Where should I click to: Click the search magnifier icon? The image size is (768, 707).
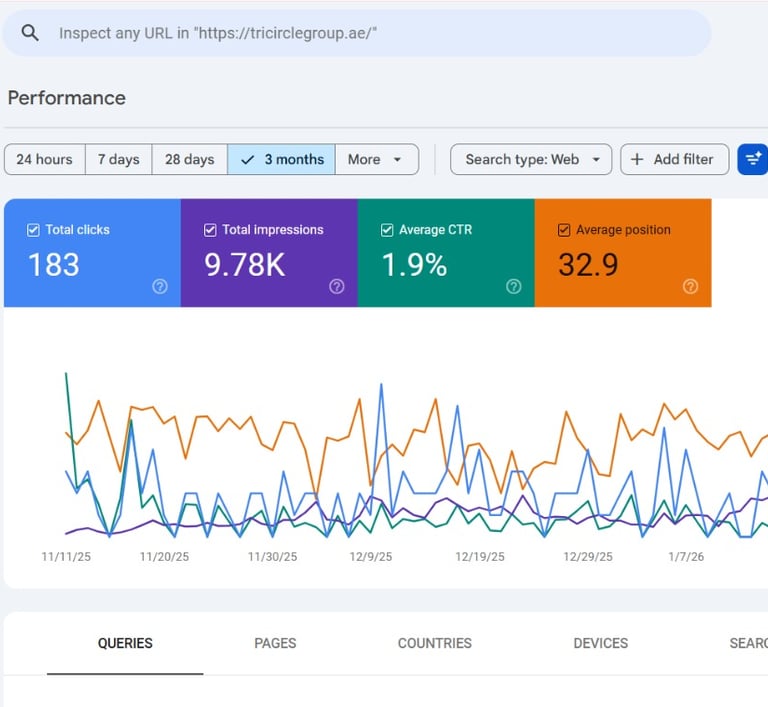point(30,33)
